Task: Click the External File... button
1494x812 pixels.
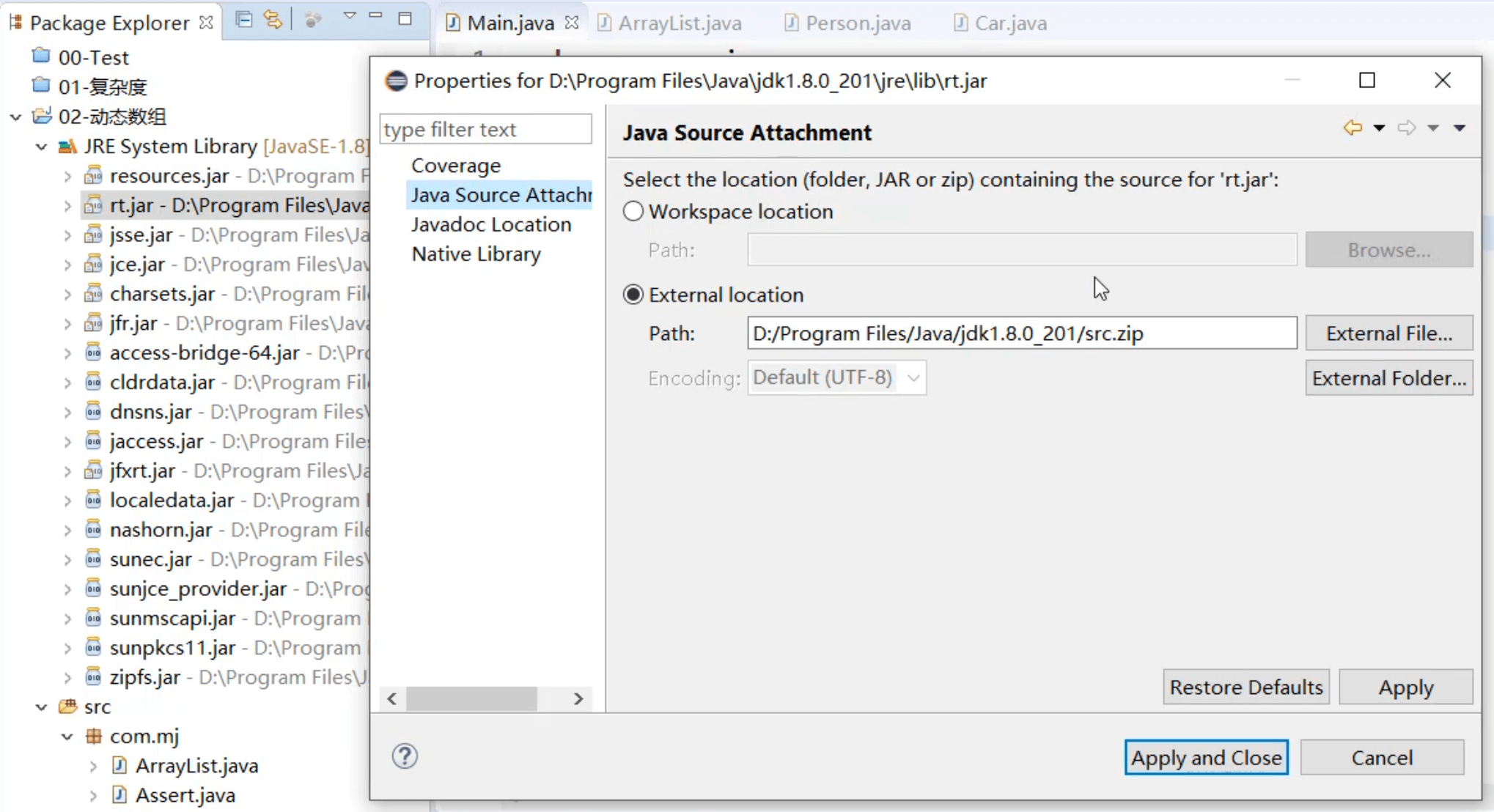Action: 1389,333
